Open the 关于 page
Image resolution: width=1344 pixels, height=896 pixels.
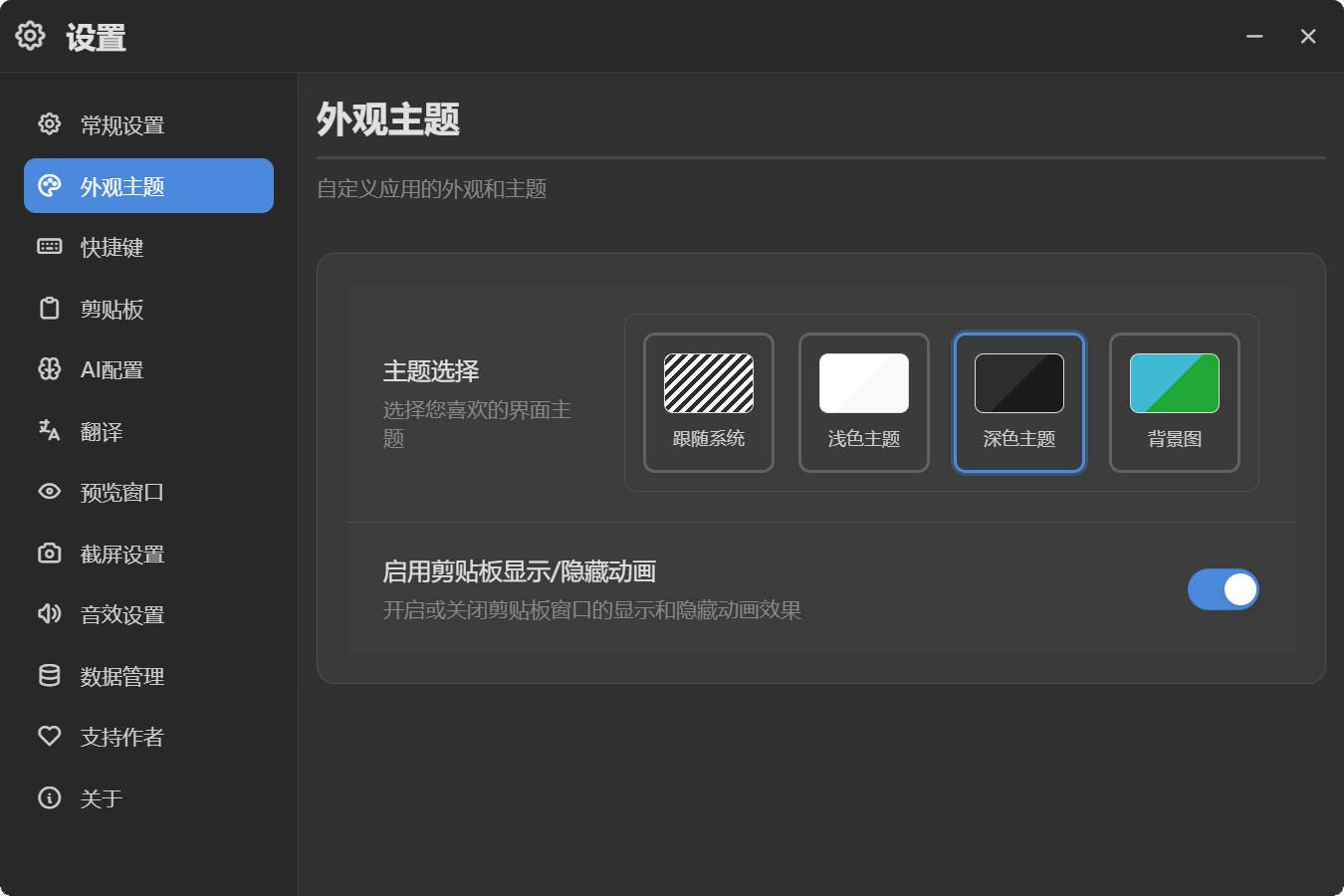point(100,797)
